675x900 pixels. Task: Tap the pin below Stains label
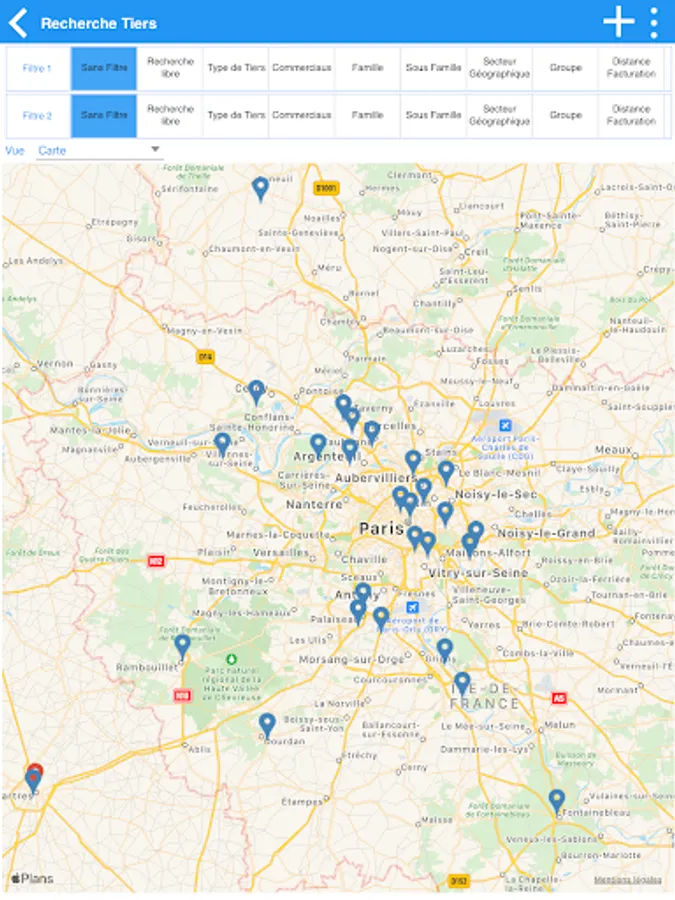(413, 463)
